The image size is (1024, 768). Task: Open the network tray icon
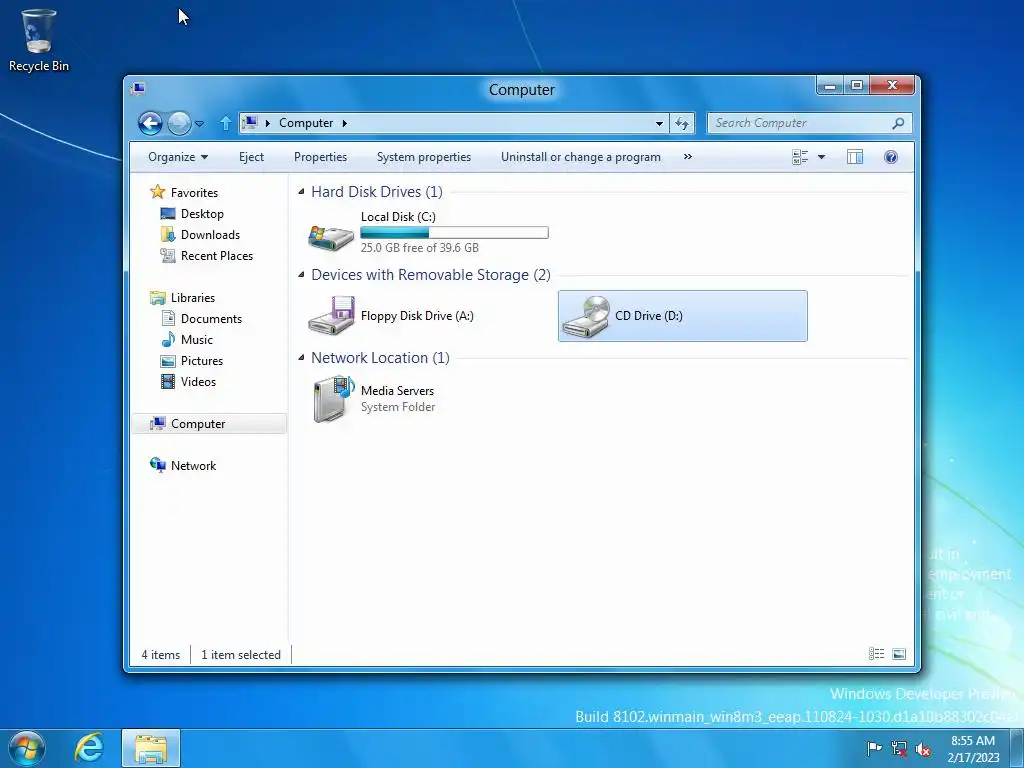899,748
